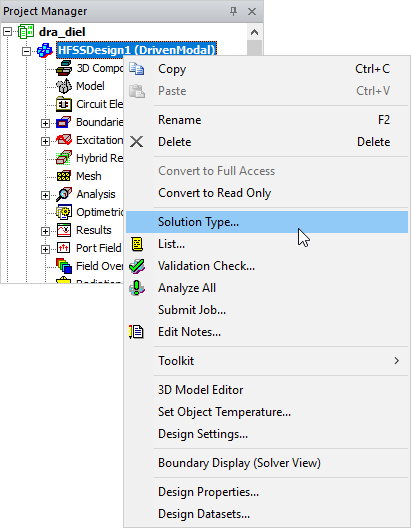Screen dimensions: 411x528
Task: Select the Results label in tree
Action: pos(94,230)
